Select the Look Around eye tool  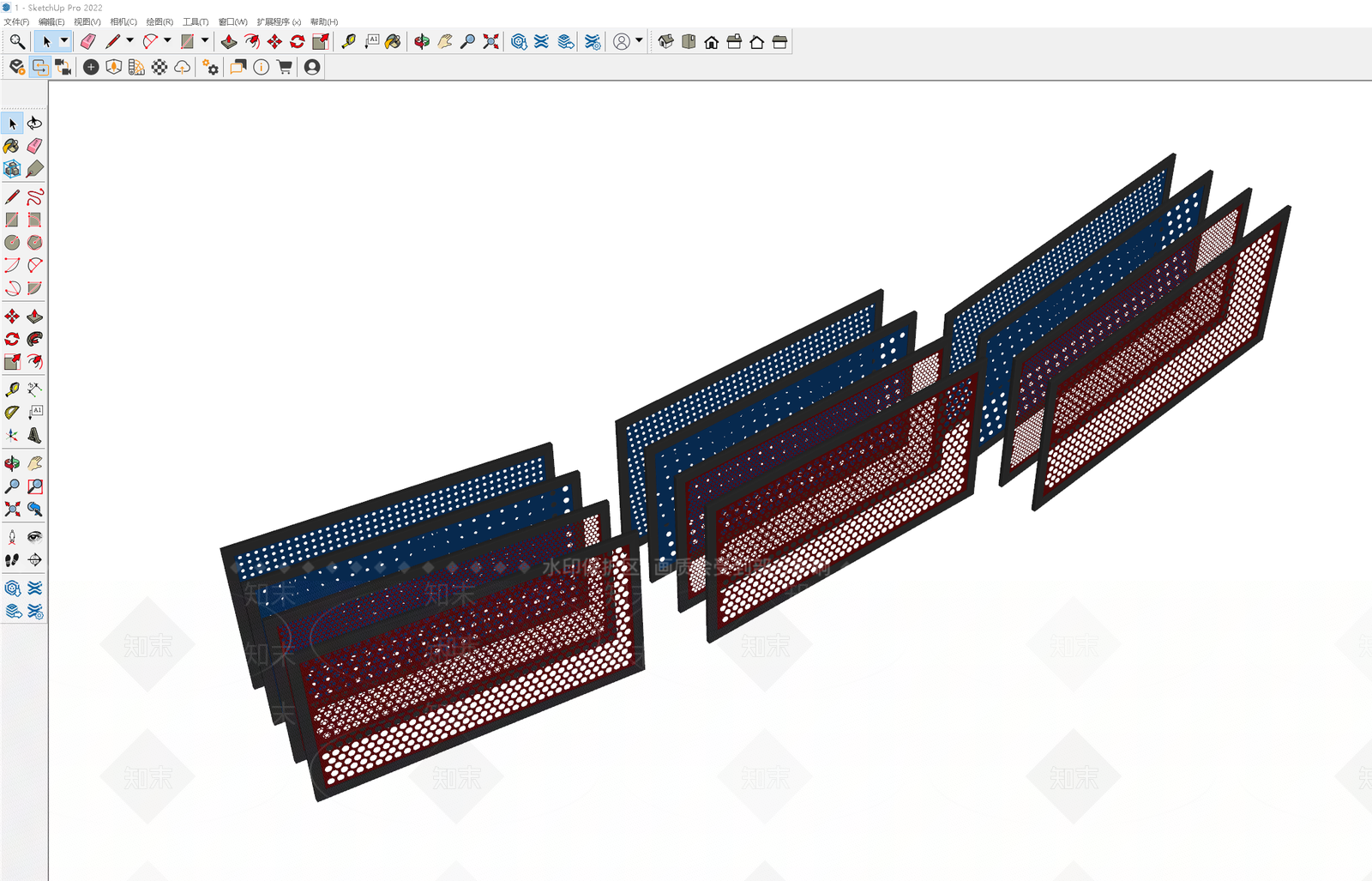[34, 537]
